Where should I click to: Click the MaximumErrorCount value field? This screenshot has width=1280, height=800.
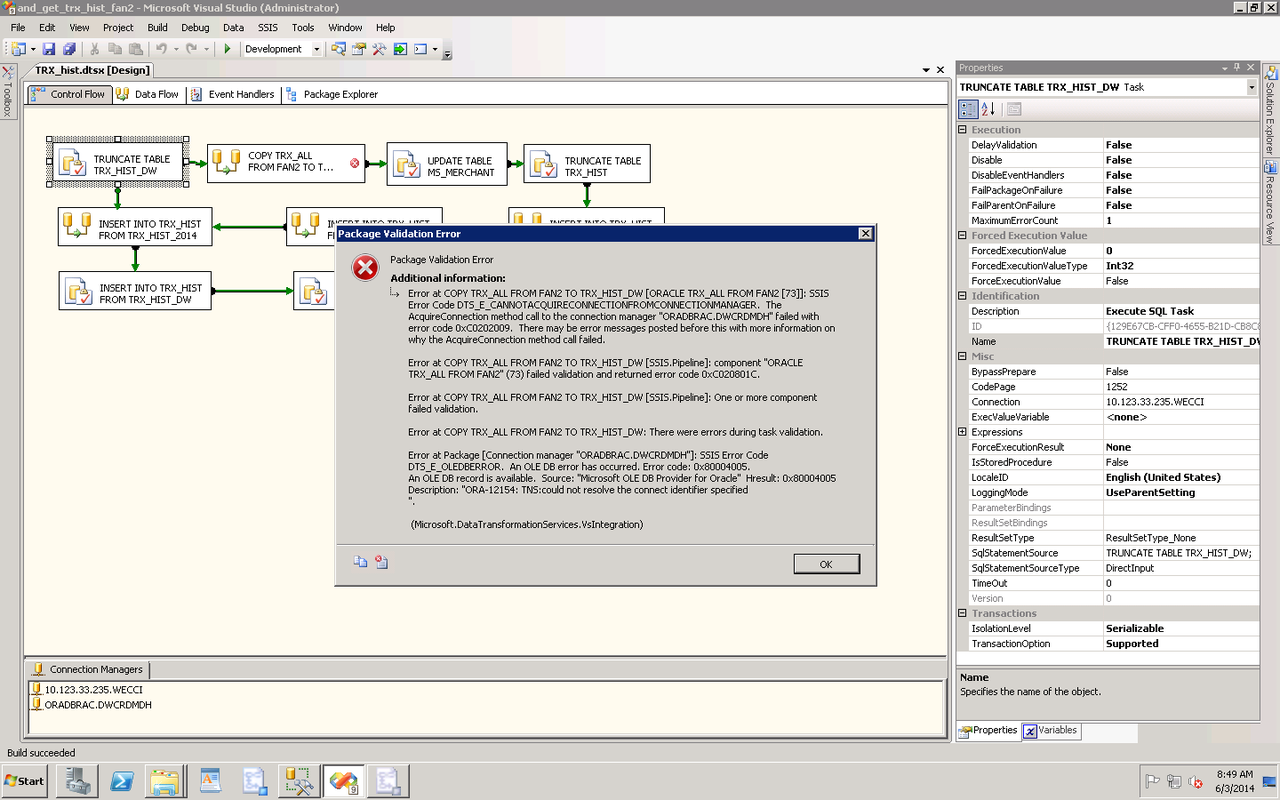pos(1181,221)
